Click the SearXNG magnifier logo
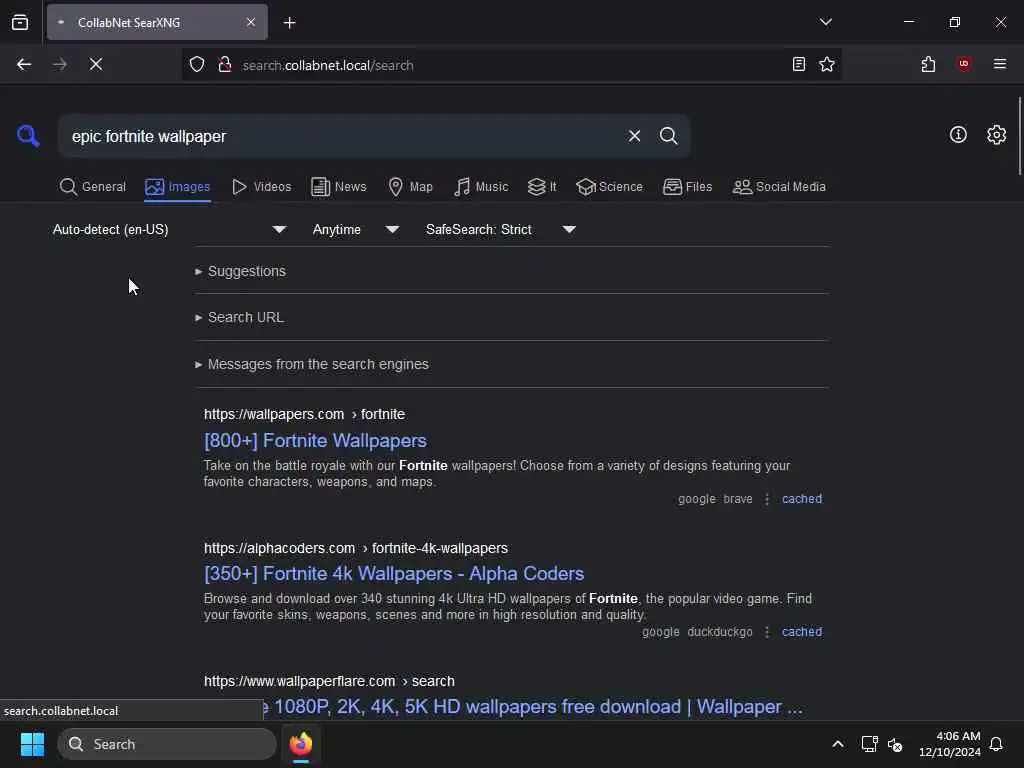The width and height of the screenshot is (1024, 768). 27,136
